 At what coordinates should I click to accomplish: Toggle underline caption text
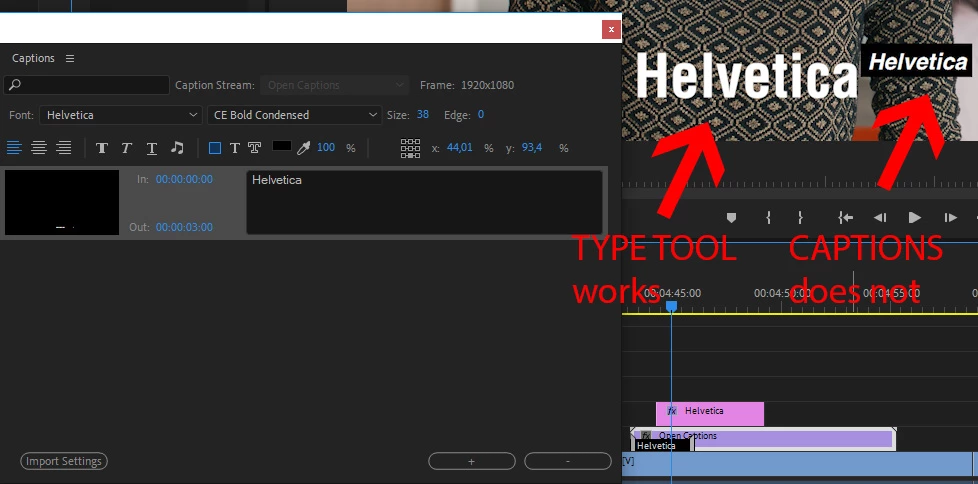tap(152, 148)
